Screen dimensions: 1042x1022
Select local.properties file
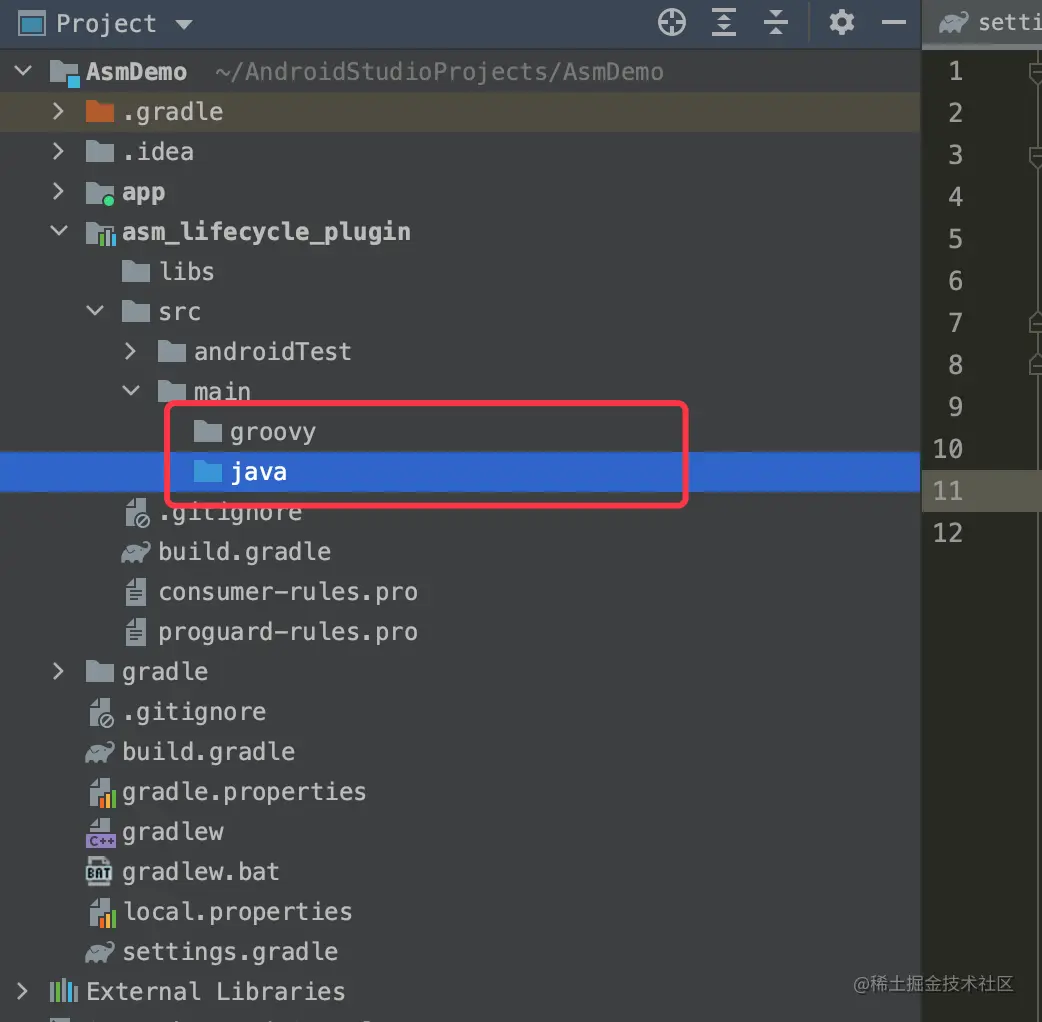pyautogui.click(x=460, y=911)
